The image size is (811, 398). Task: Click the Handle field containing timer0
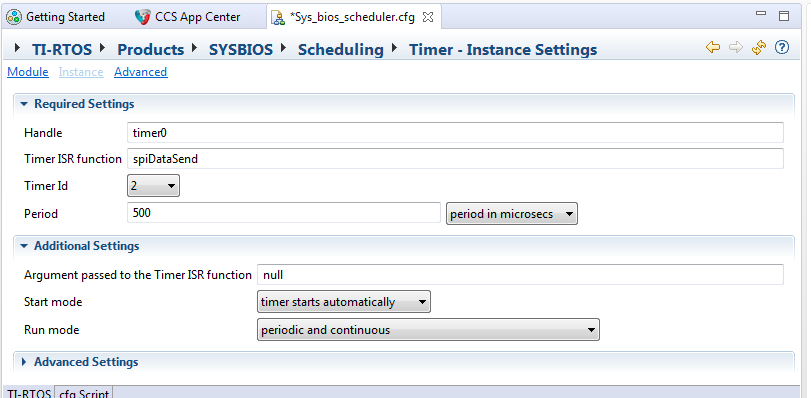pos(455,132)
